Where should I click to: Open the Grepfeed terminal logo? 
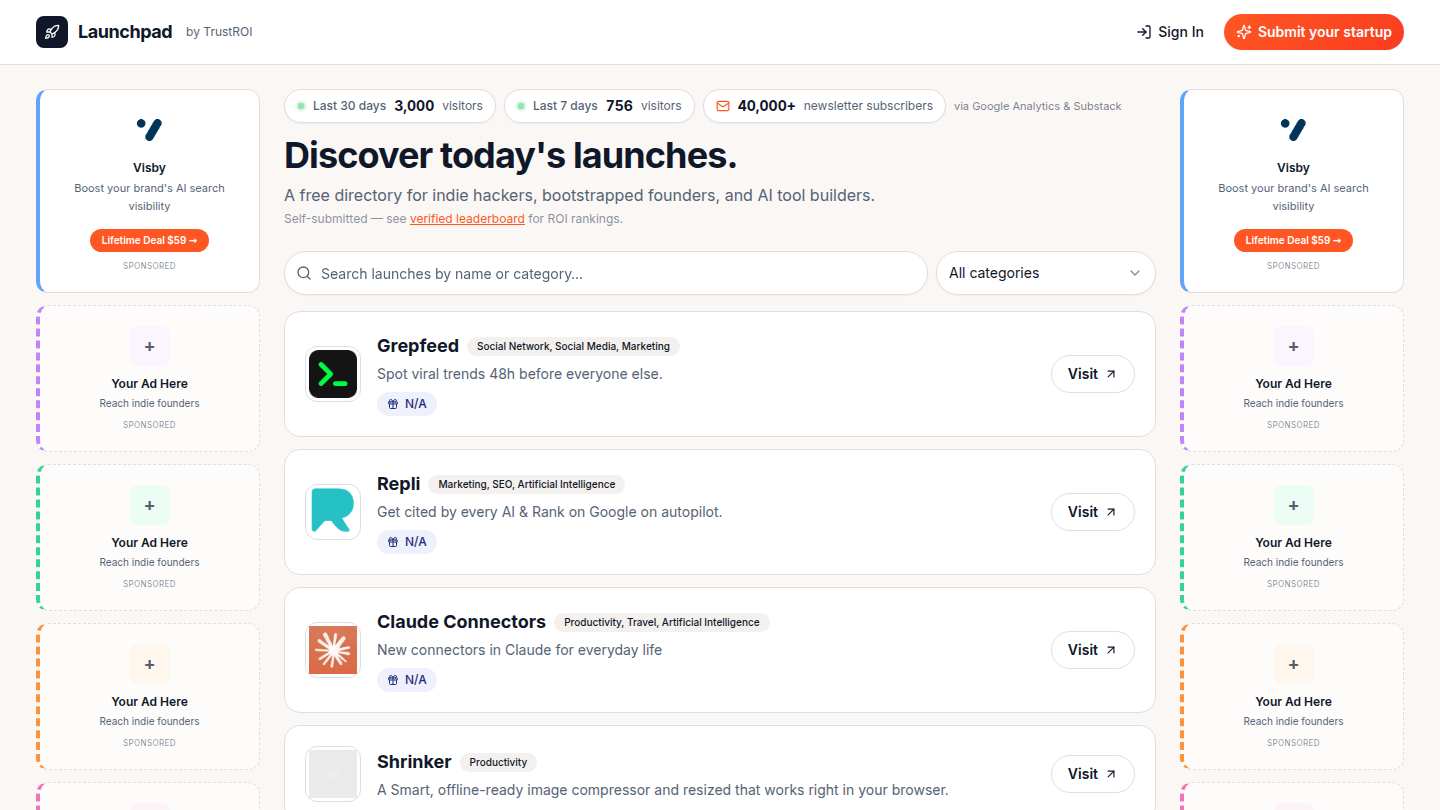tap(333, 374)
